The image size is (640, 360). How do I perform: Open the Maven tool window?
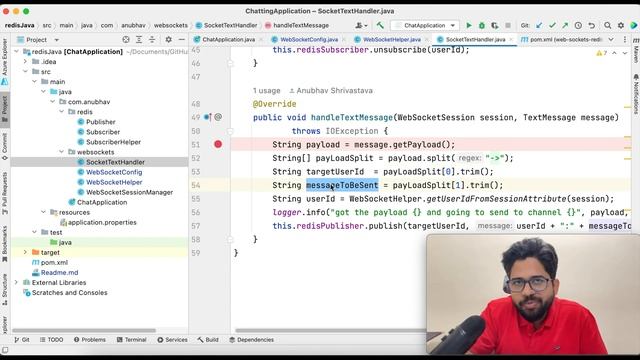[636, 50]
